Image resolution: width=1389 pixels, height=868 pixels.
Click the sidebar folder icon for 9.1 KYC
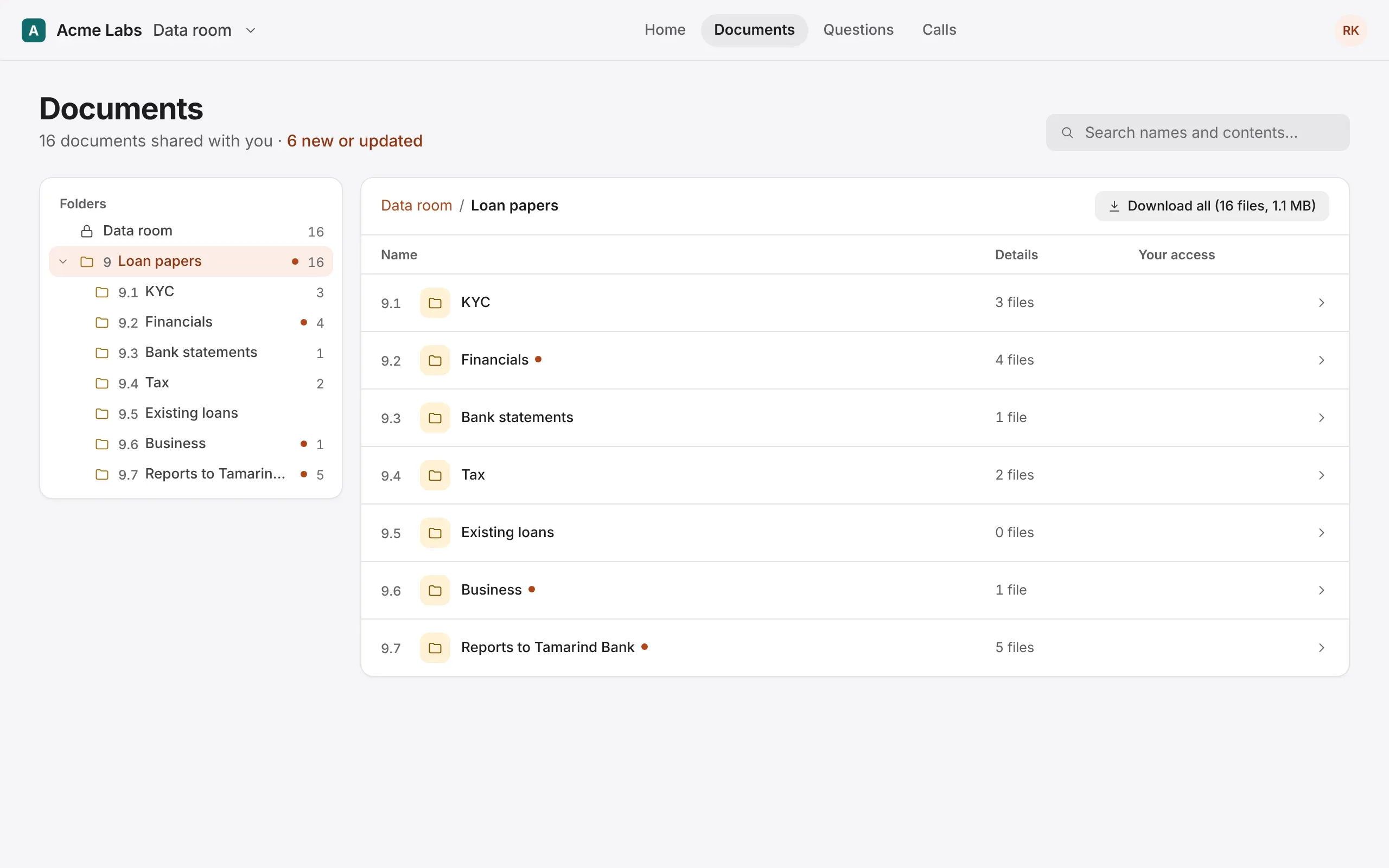101,292
